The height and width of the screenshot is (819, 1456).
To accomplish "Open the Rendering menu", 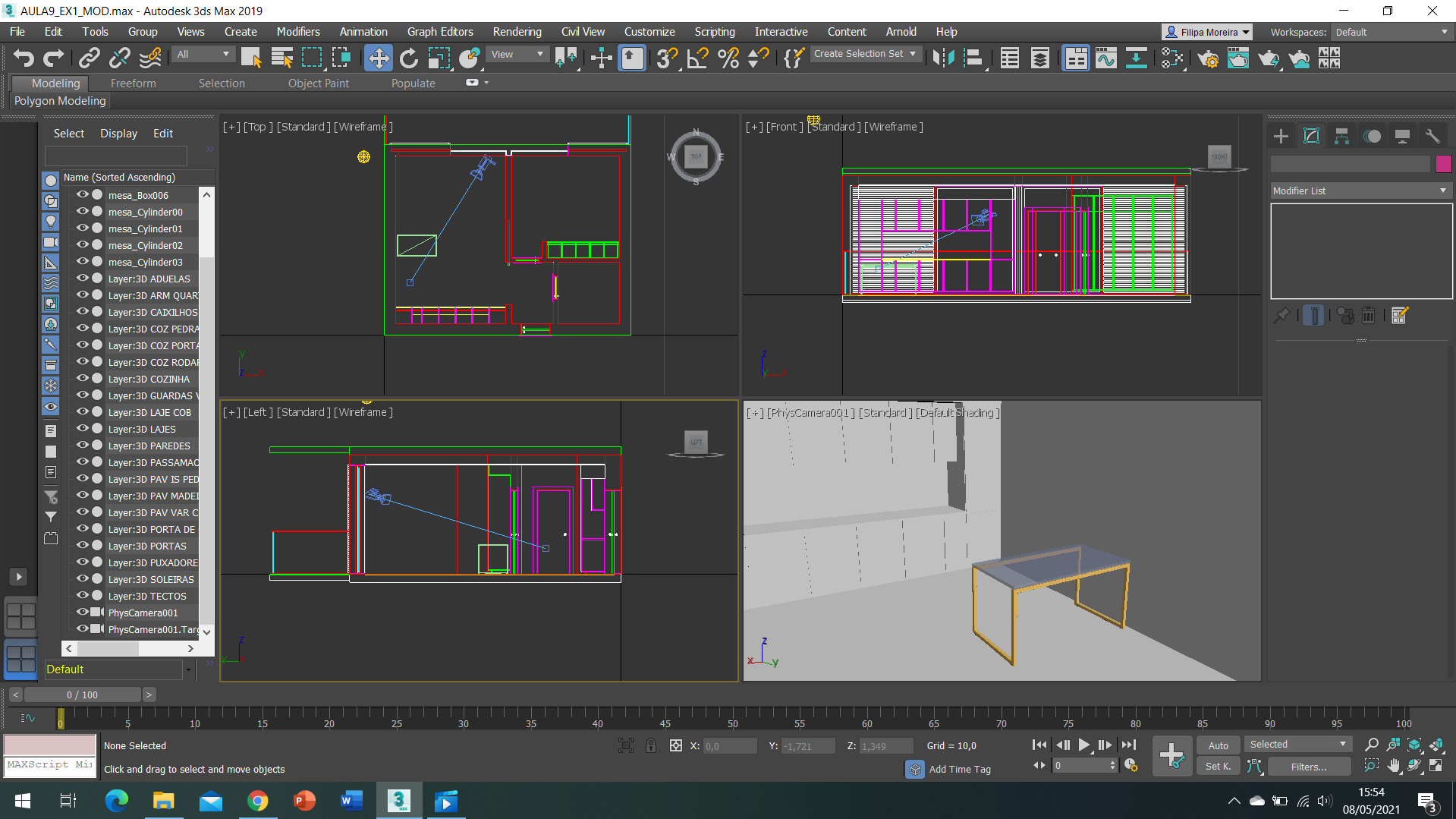I will (517, 32).
